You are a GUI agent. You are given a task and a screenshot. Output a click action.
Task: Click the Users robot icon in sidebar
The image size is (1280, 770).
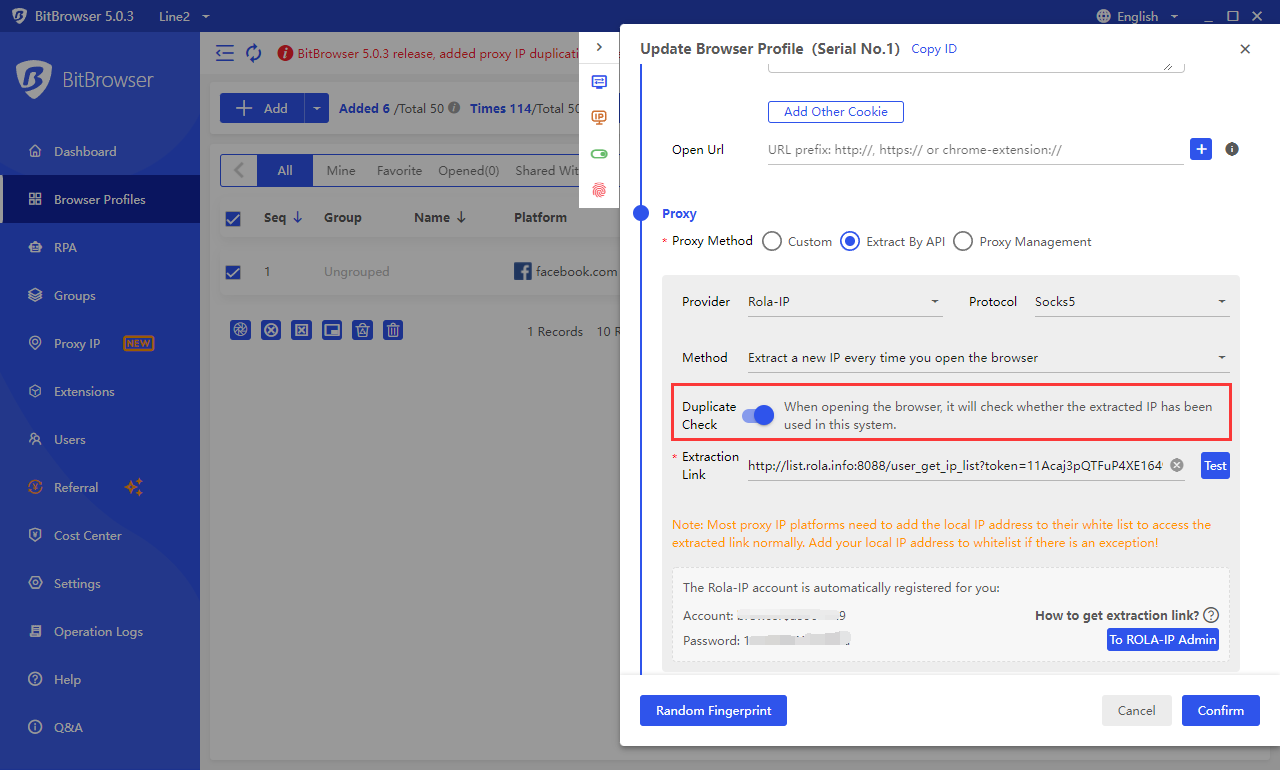pyautogui.click(x=35, y=440)
